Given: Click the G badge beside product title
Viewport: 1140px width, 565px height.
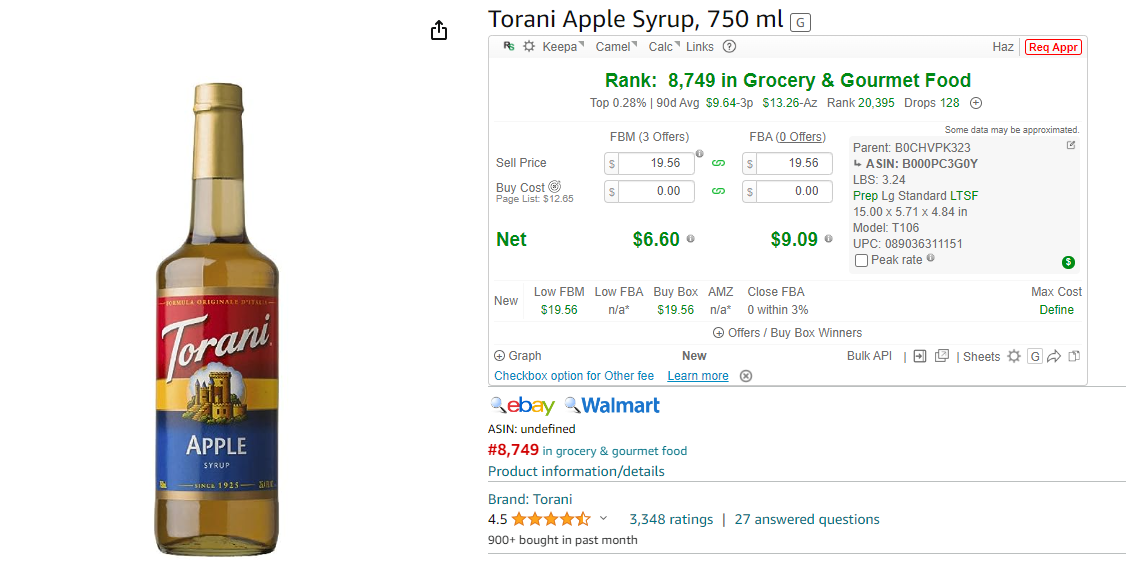Looking at the screenshot, I should tap(800, 23).
